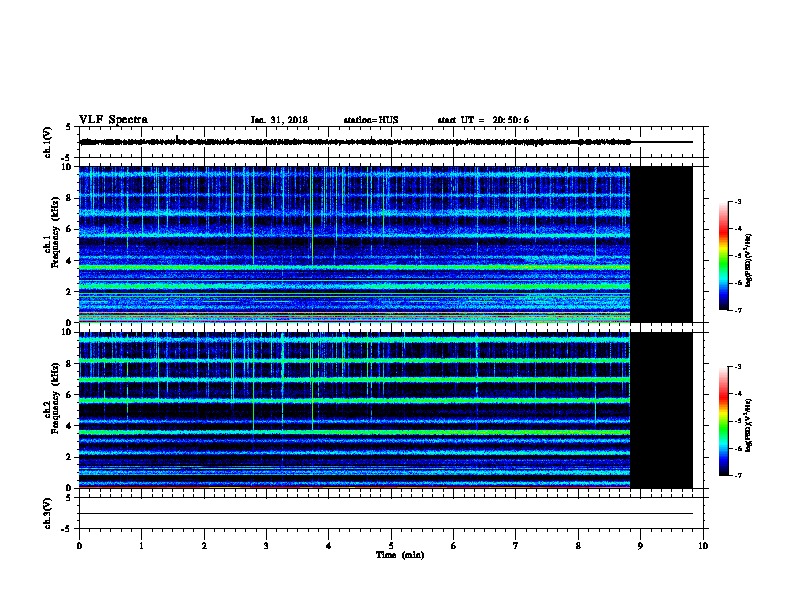This screenshot has width=792, height=612.
Task: Click the time axis tick label "5"
Action: pyautogui.click(x=391, y=546)
